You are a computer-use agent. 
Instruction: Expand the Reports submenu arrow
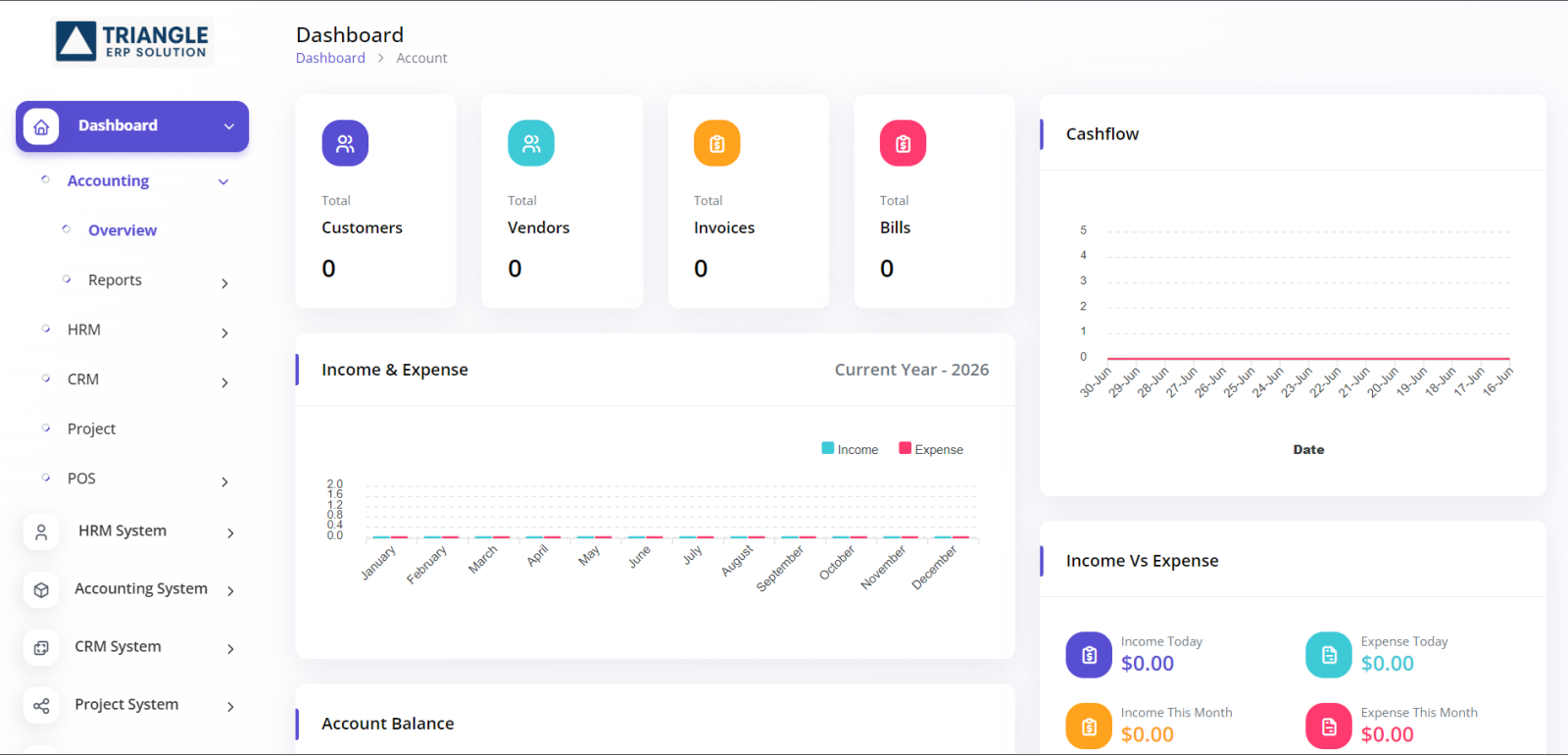(224, 283)
